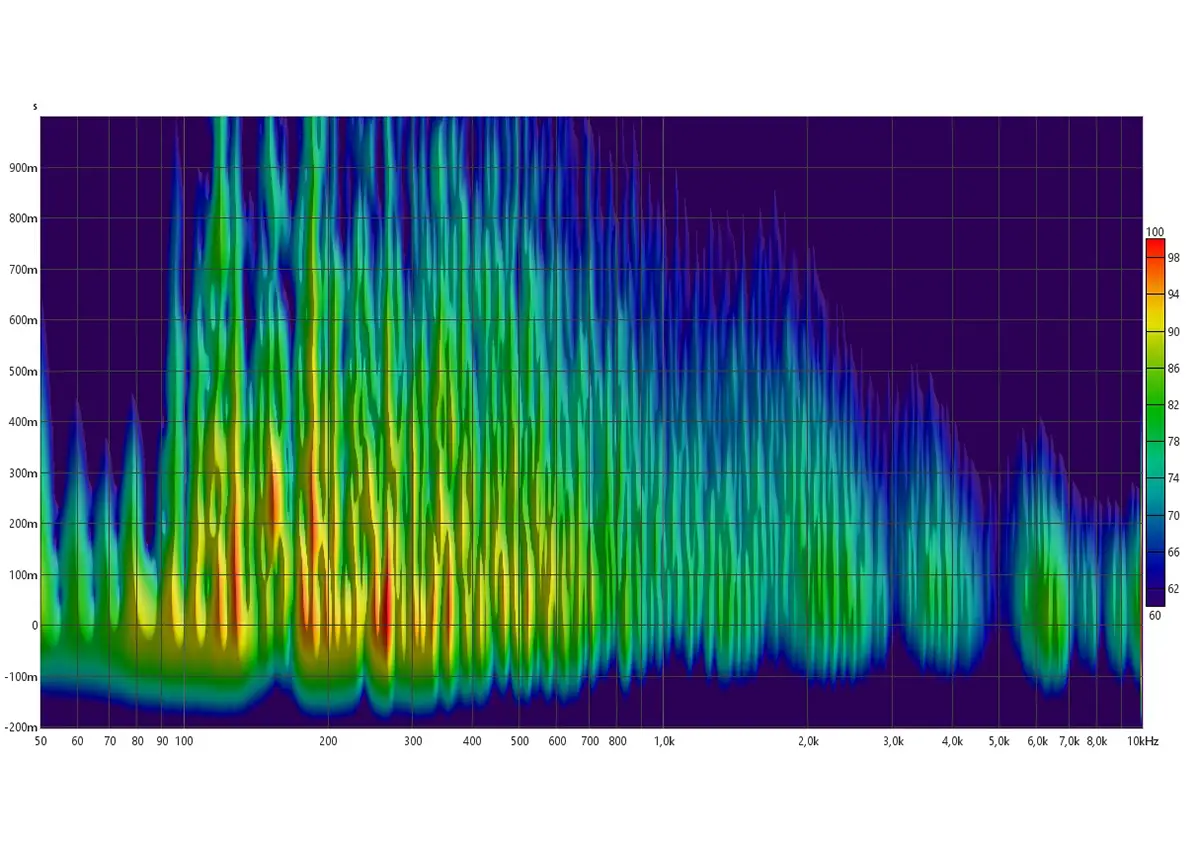Click the 60 label below the color scale

tap(1155, 616)
